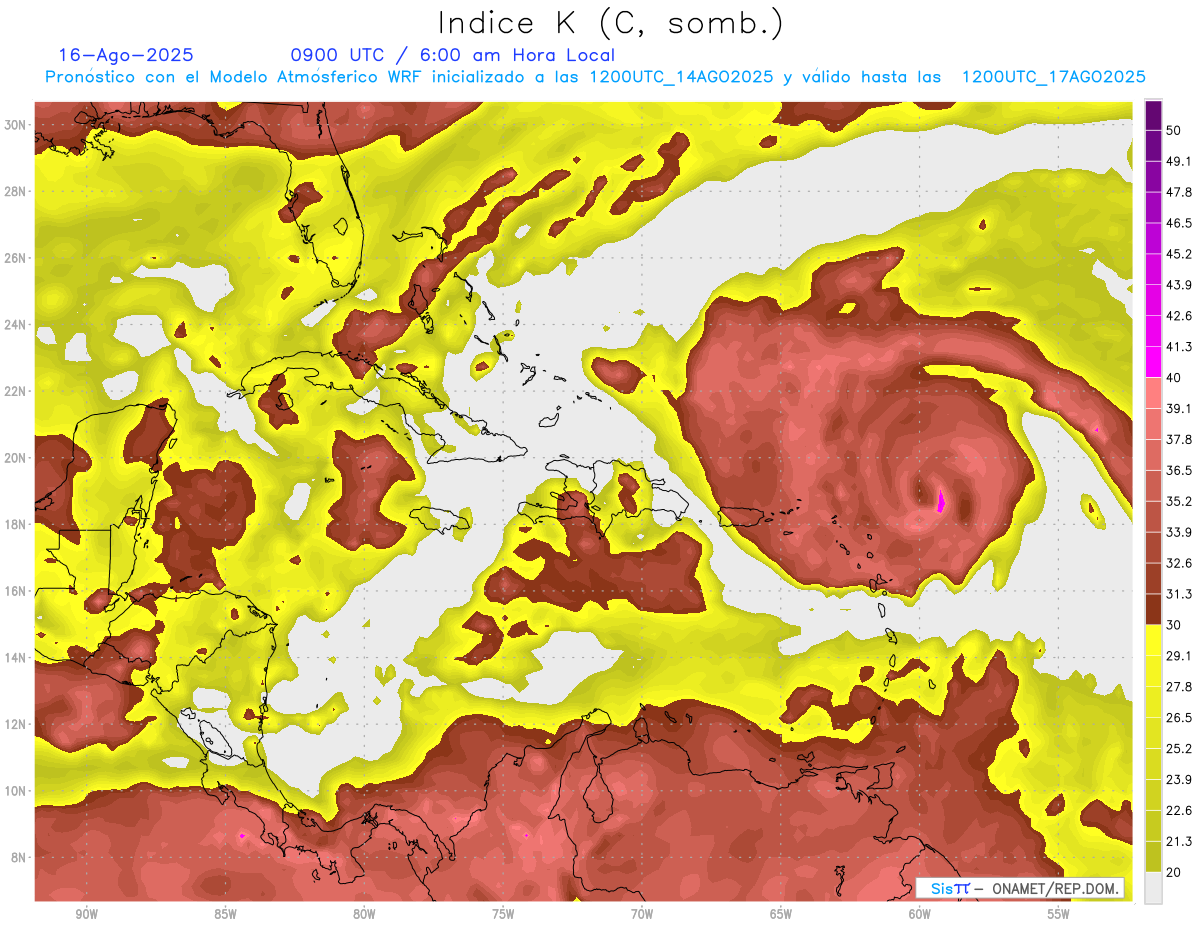Screen dimensions: 1200x927
Task: Click the colorbar value 42.6
Action: pyautogui.click(x=1179, y=316)
